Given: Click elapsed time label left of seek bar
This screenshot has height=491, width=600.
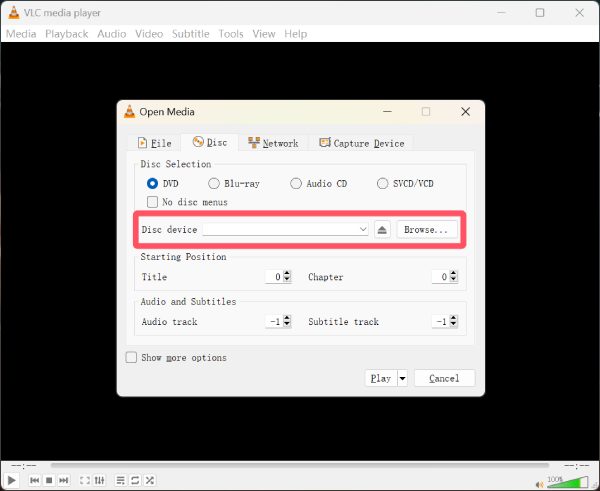Looking at the screenshot, I should point(24,465).
